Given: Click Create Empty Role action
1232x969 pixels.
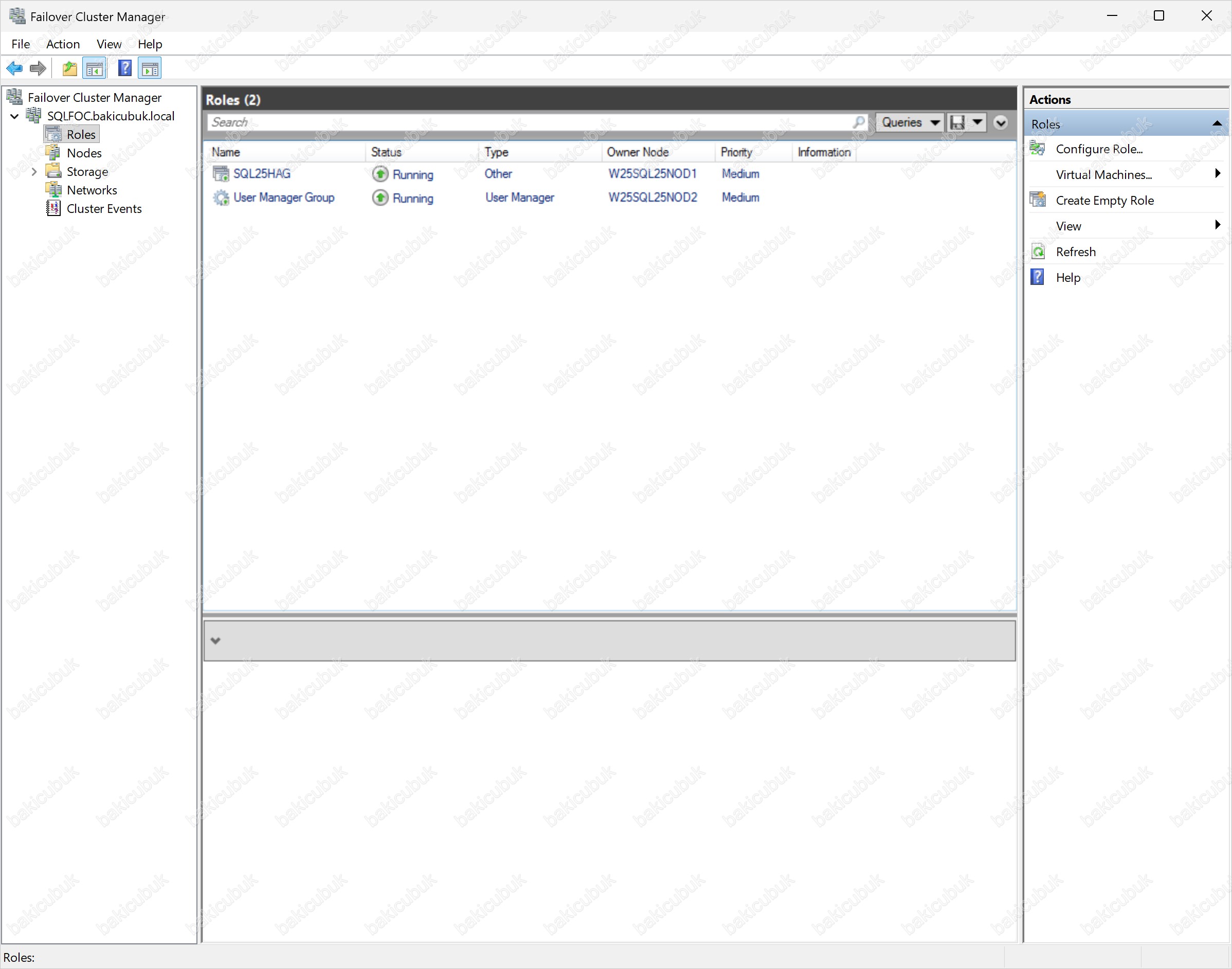Looking at the screenshot, I should [1104, 200].
